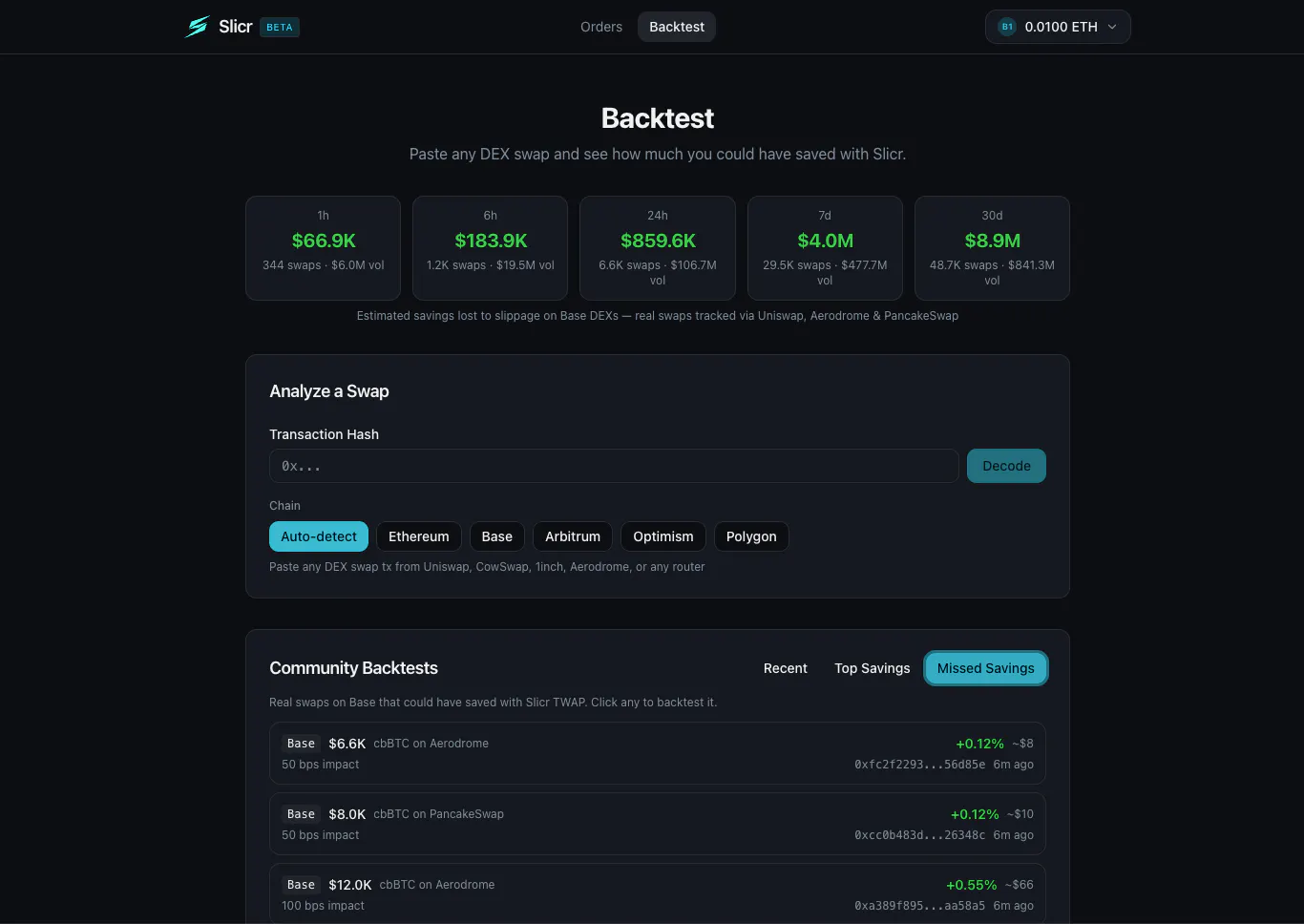The width and height of the screenshot is (1304, 924).
Task: Select the 30d savings card
Action: click(x=992, y=248)
